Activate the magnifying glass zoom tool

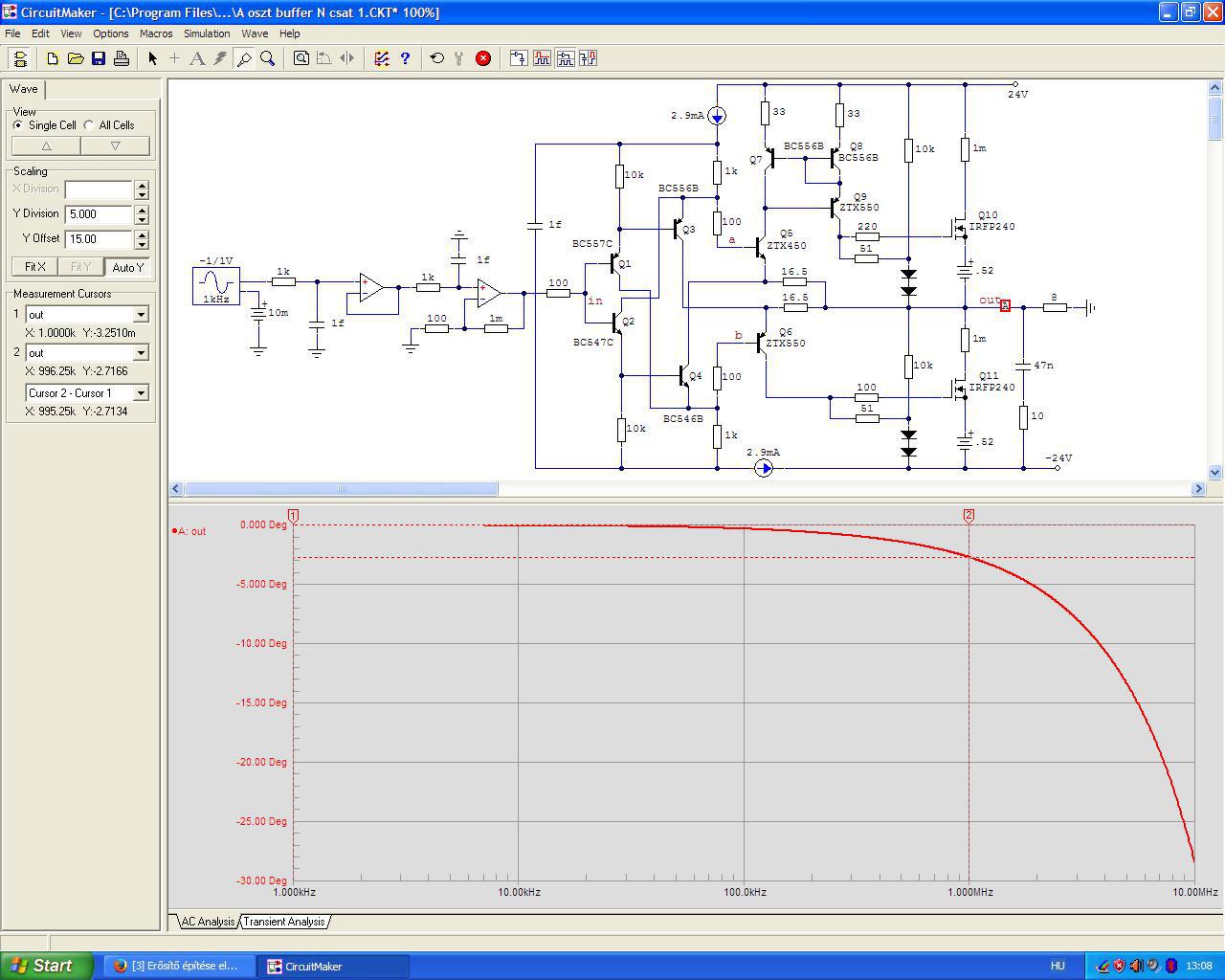pos(268,58)
